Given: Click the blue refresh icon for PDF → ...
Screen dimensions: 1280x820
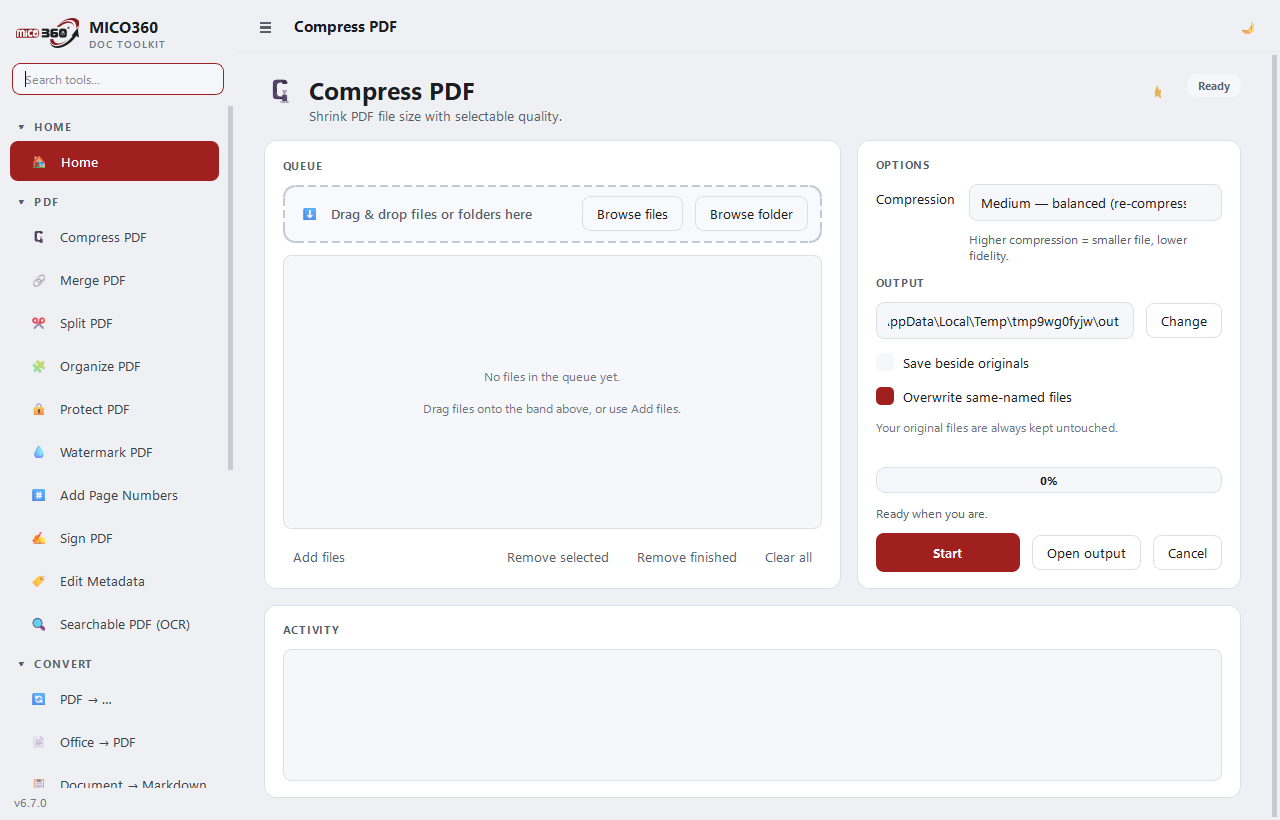Looking at the screenshot, I should (x=39, y=700).
